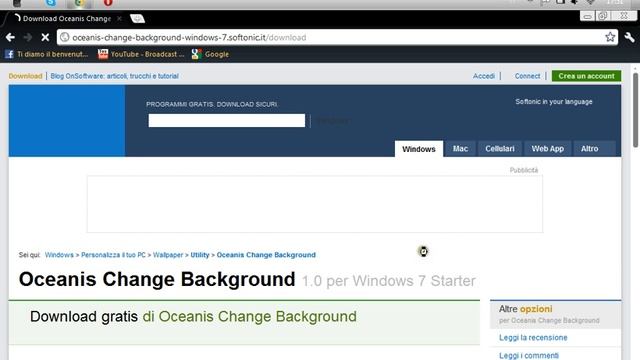The height and width of the screenshot is (360, 640).
Task: Switch to the Web App tab
Action: click(547, 149)
